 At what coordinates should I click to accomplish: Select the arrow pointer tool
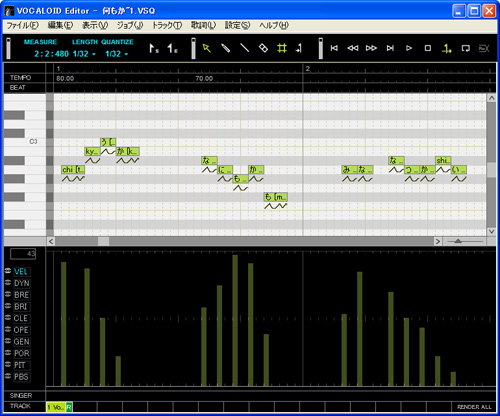click(207, 48)
